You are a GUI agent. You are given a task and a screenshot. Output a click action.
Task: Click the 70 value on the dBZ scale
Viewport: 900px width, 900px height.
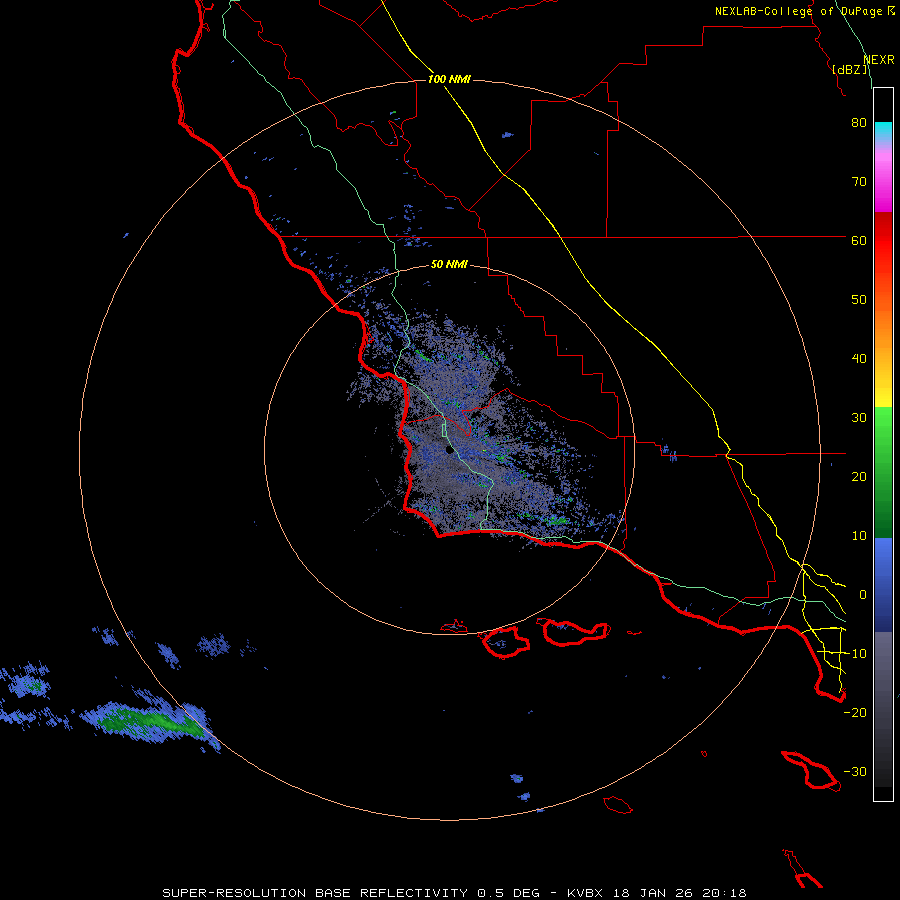(859, 181)
